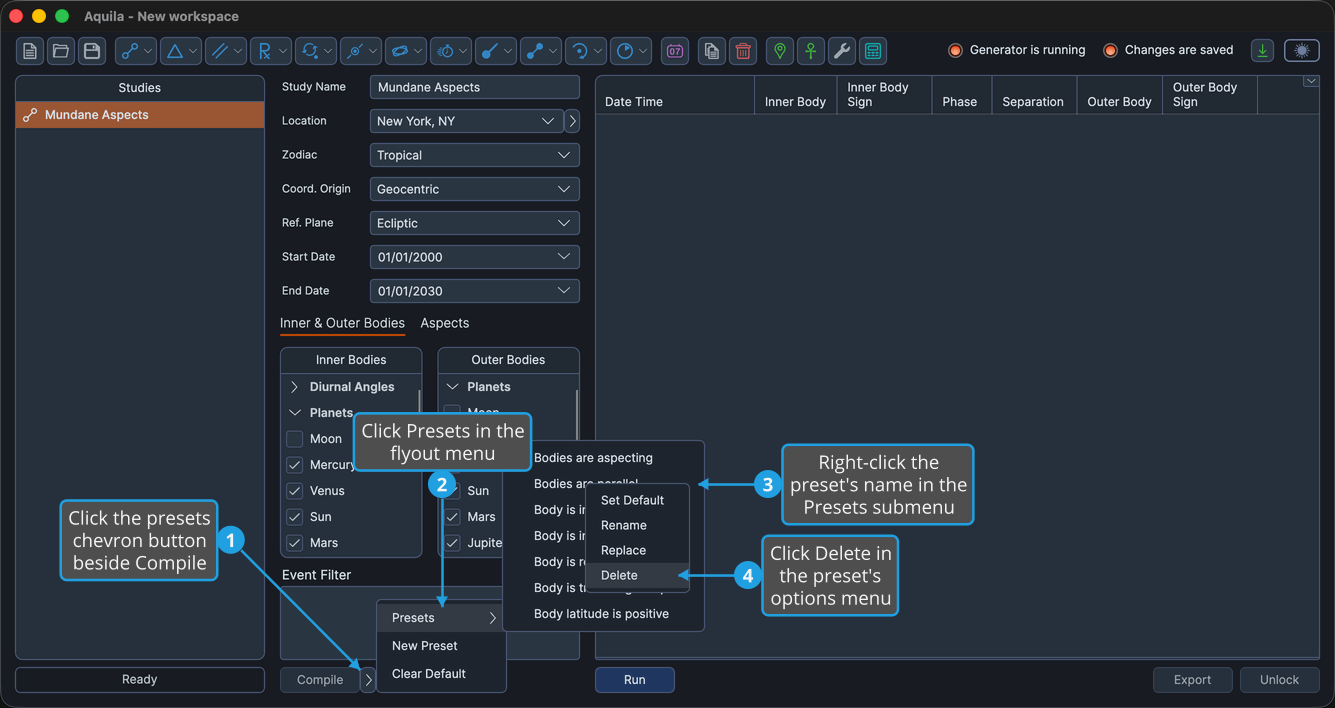Click the Compile button
Screen dimensions: 1335x708
320,680
